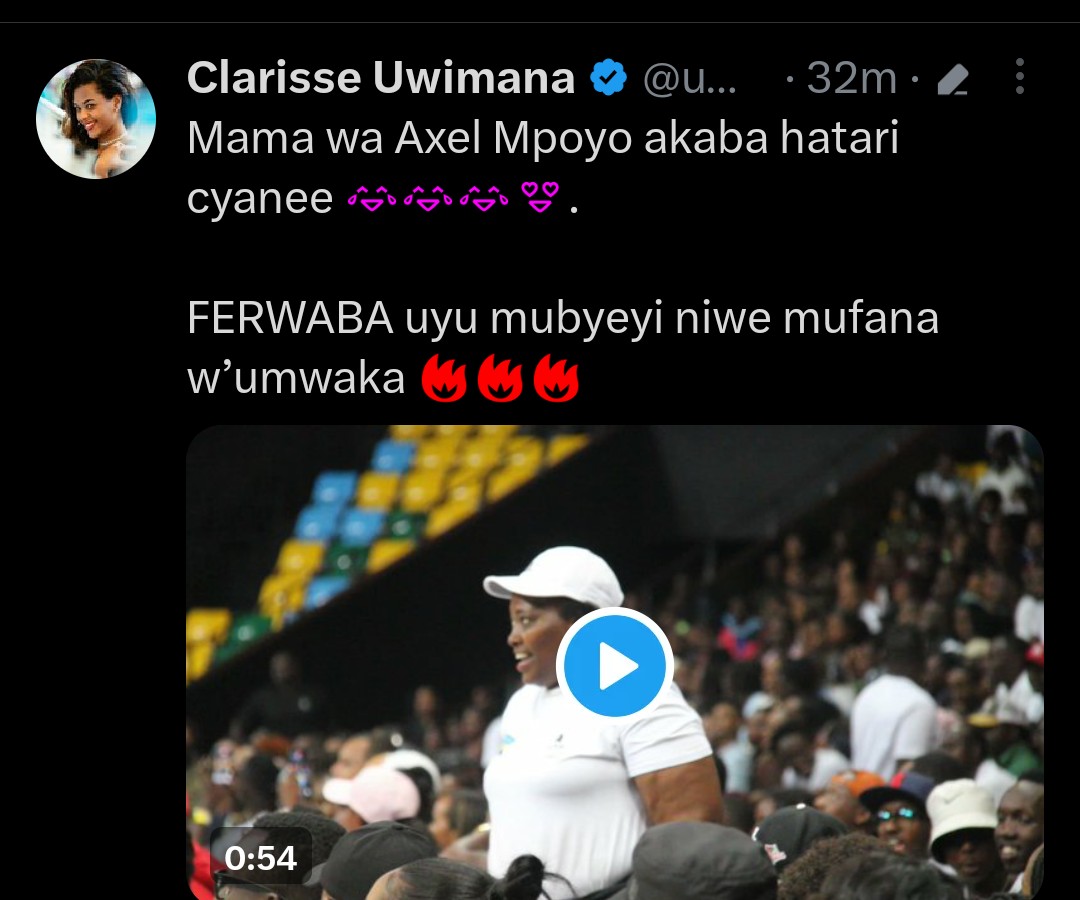Click the middle red fire emoji
The width and height of the screenshot is (1080, 900).
(x=500, y=377)
